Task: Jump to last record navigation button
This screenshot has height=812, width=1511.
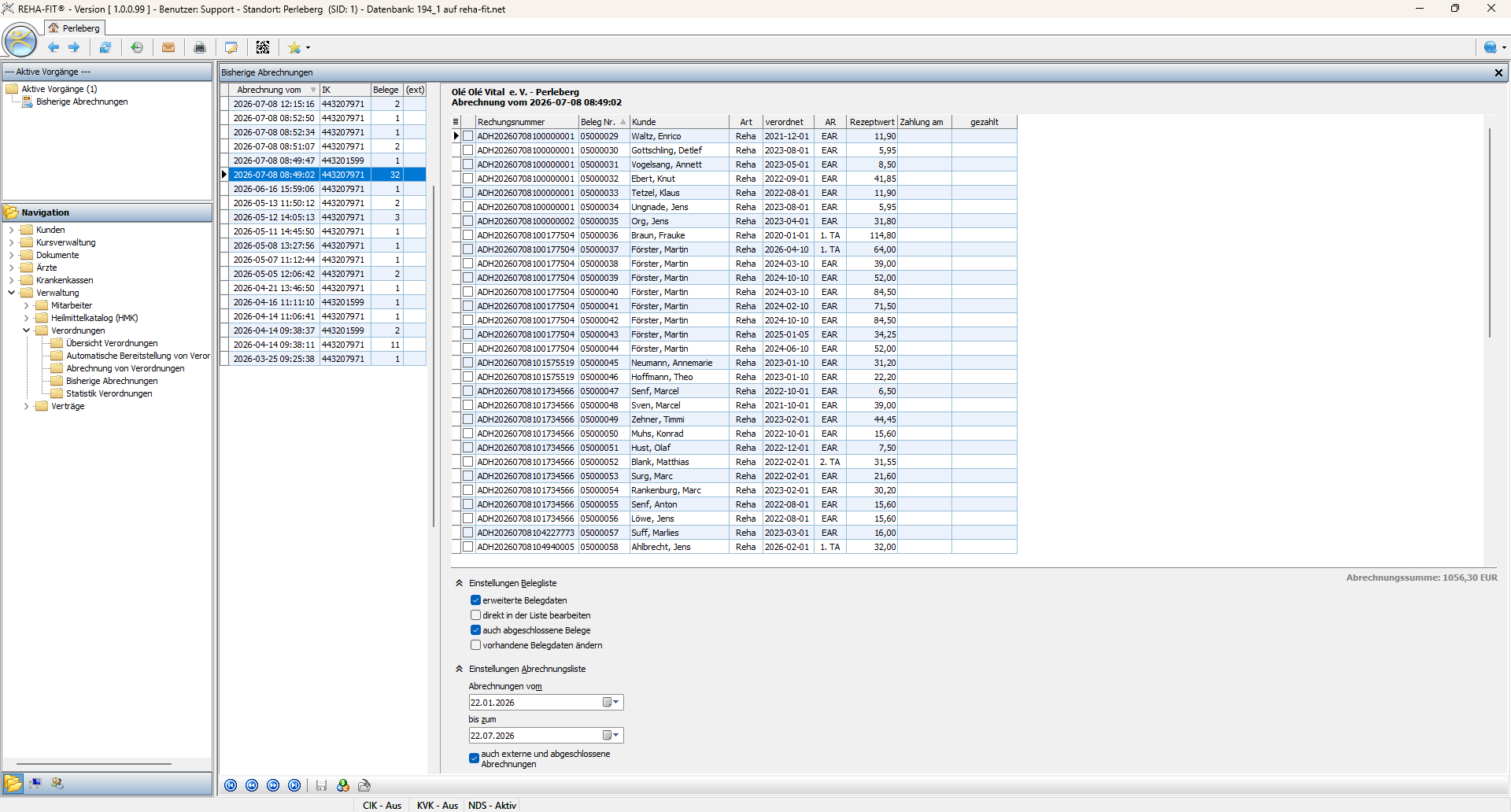Action: pos(294,785)
